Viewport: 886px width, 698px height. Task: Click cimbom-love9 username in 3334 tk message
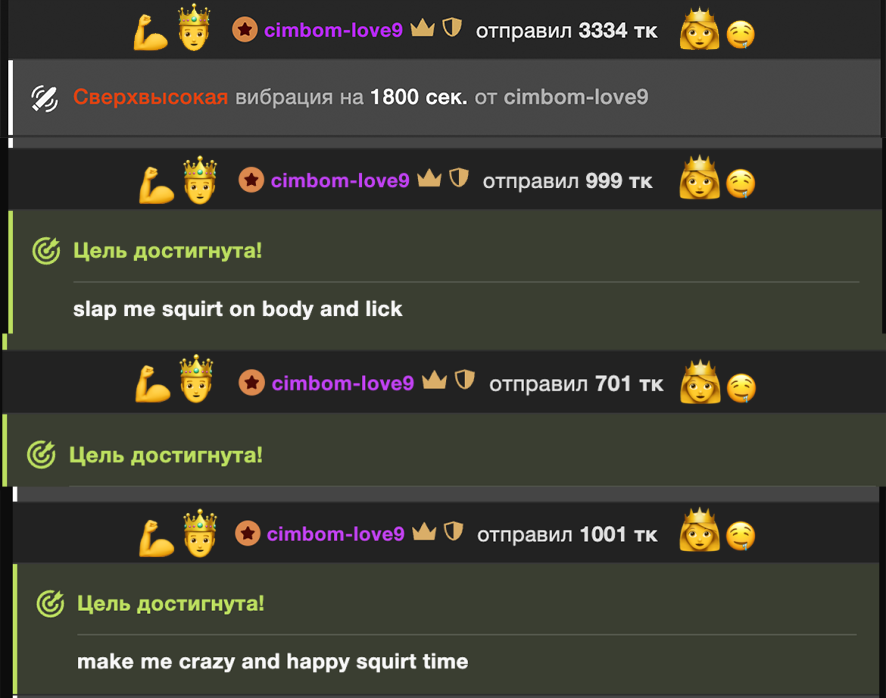point(333,30)
